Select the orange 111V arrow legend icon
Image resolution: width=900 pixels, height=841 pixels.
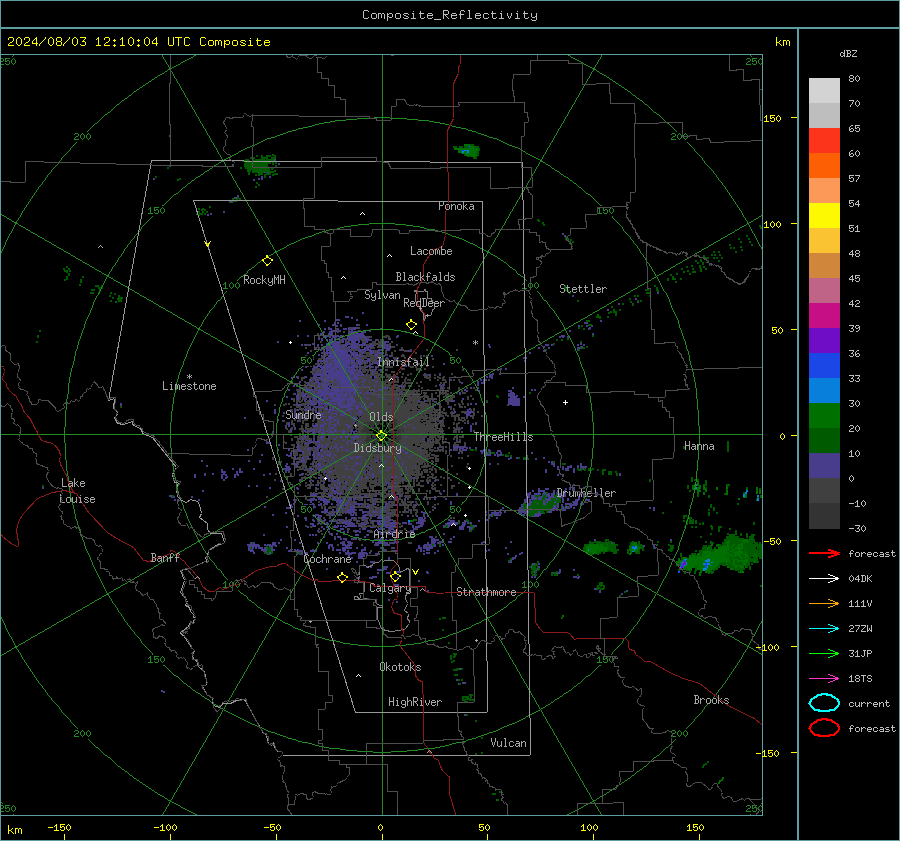824,603
